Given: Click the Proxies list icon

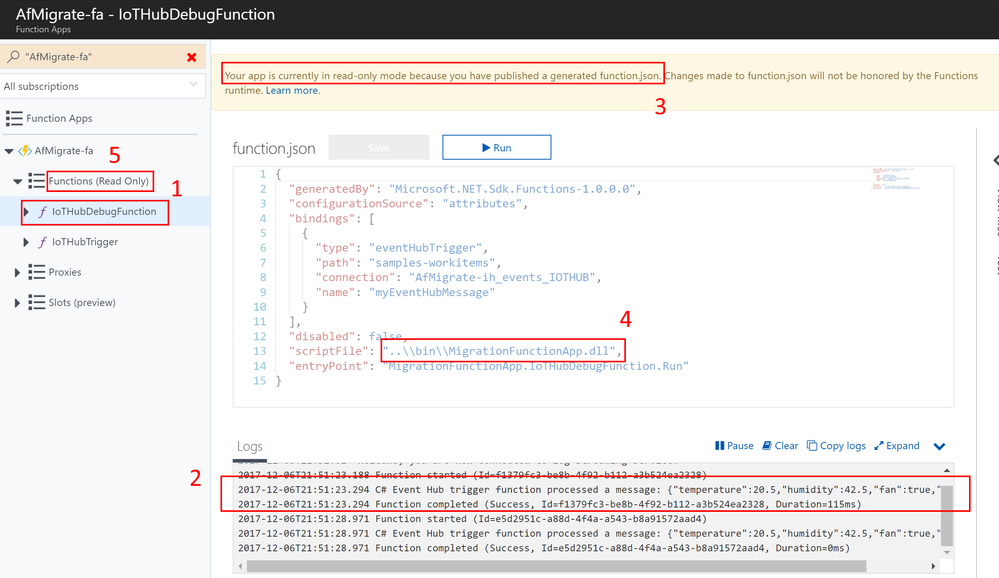Looking at the screenshot, I should [x=36, y=272].
